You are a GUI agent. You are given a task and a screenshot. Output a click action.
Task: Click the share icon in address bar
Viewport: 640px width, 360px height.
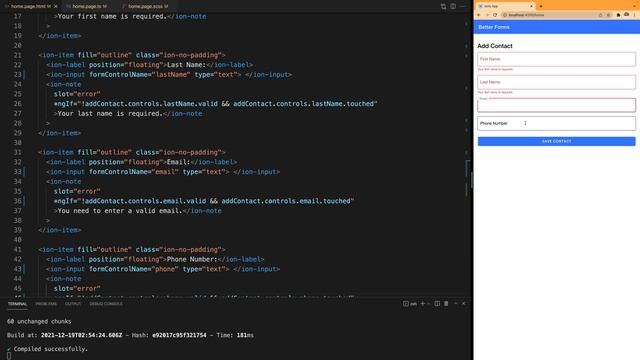(600, 15)
